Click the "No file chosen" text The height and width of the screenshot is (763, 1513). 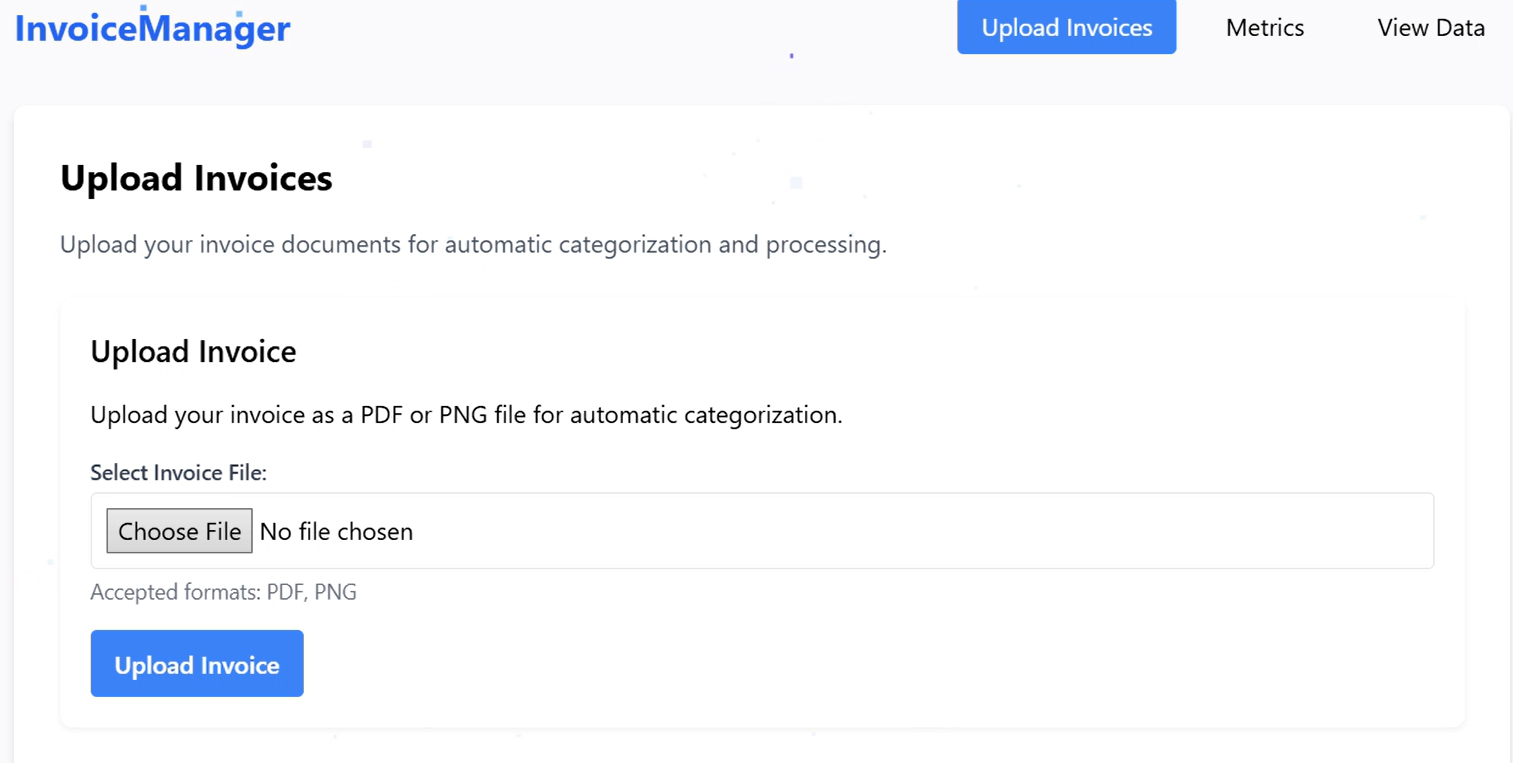point(336,532)
